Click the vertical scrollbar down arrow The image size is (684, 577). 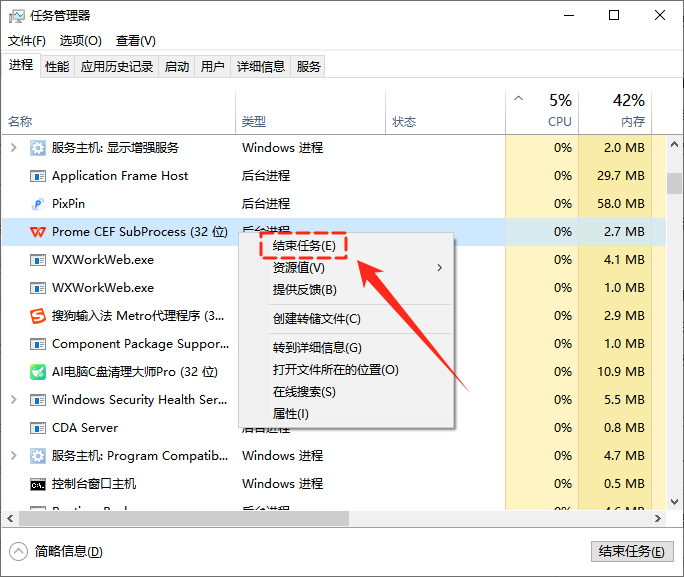coord(674,502)
